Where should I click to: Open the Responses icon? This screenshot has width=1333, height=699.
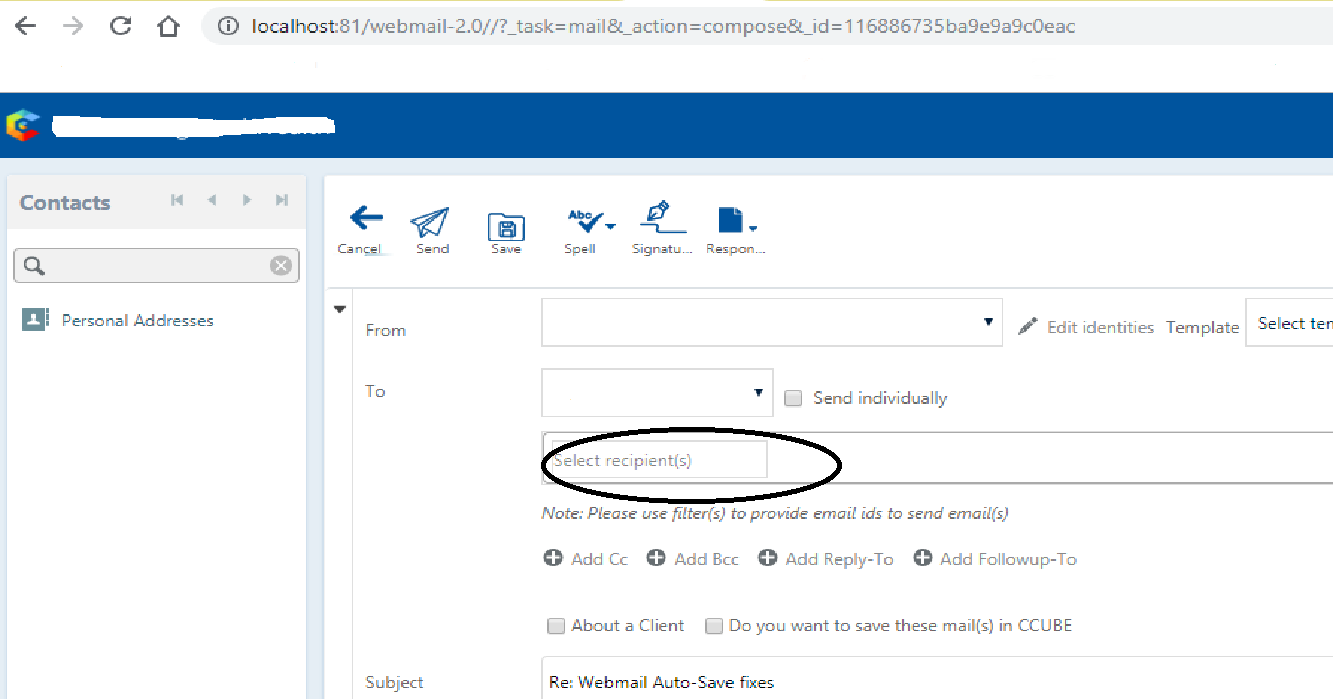point(730,222)
